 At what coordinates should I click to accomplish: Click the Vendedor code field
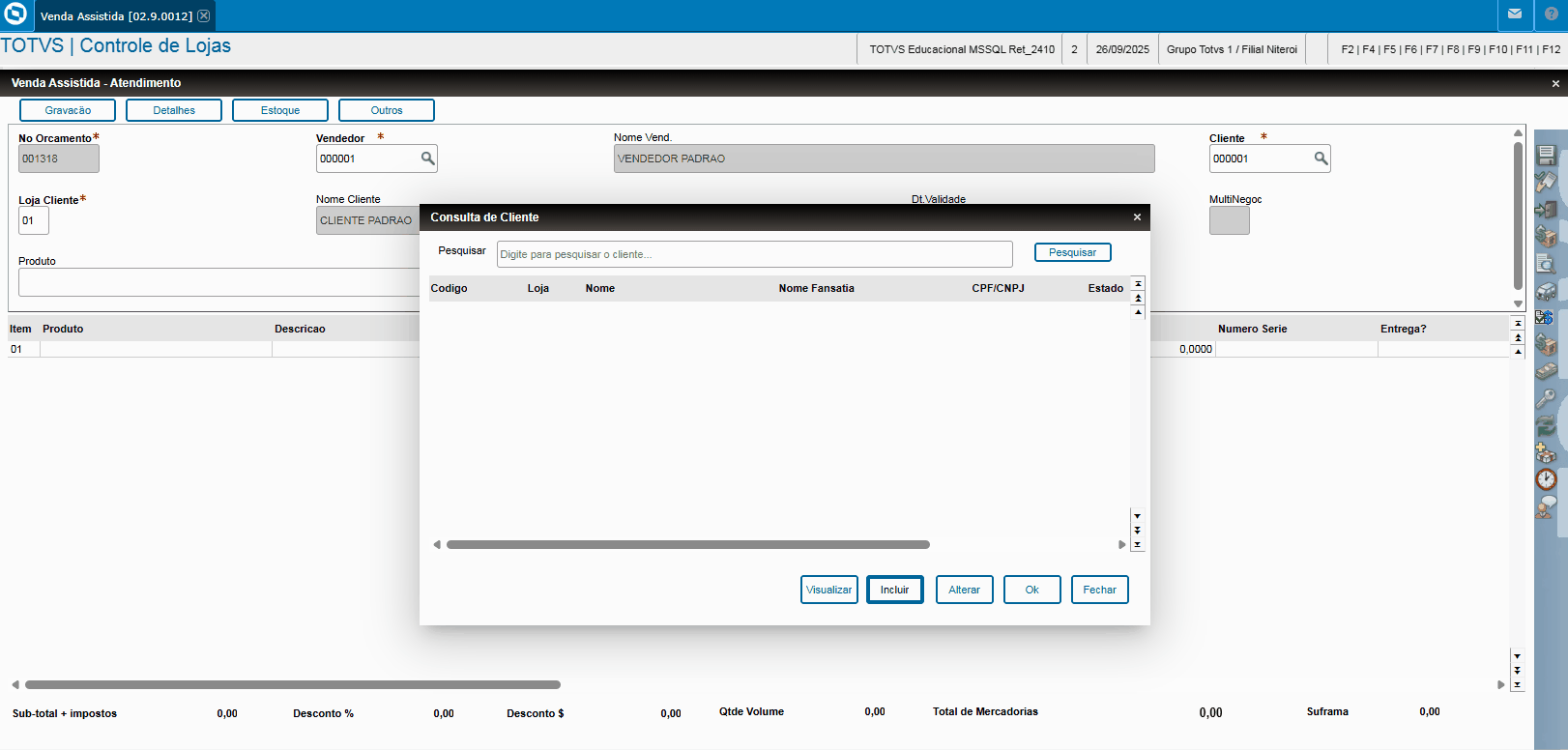tap(367, 159)
